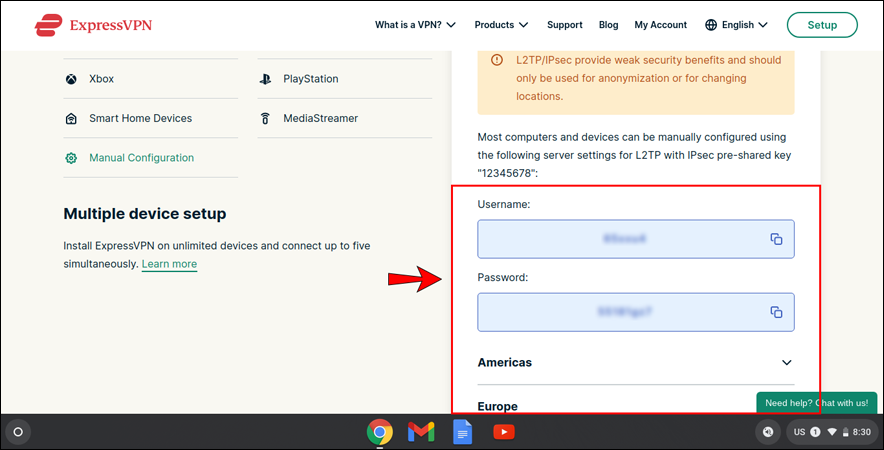Open the ChromeOS launcher button
Viewport: 884px width, 450px height.
(x=18, y=432)
